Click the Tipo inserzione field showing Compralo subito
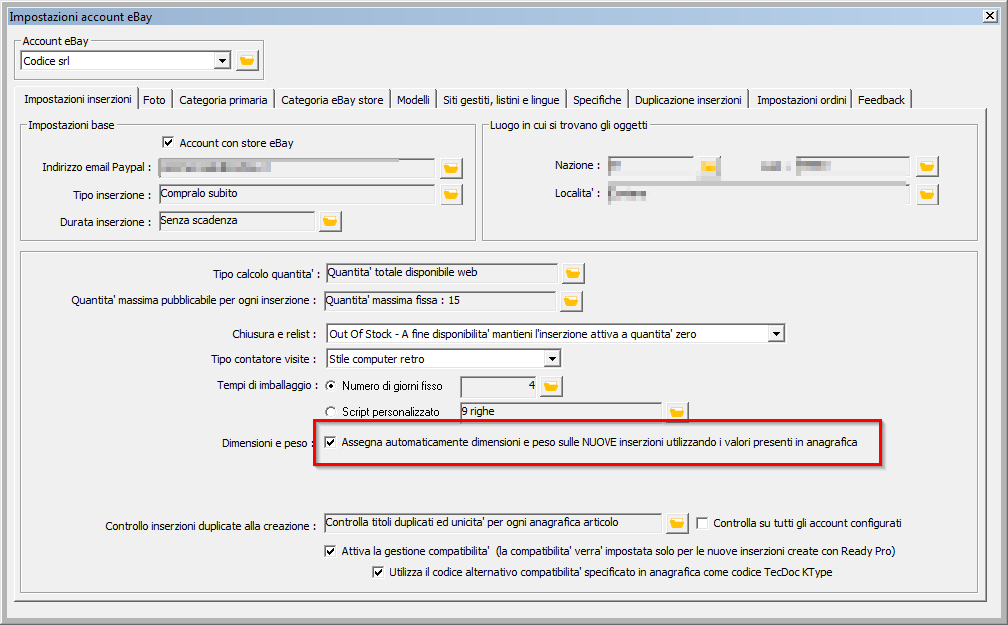The image size is (1008, 625). 297,194
